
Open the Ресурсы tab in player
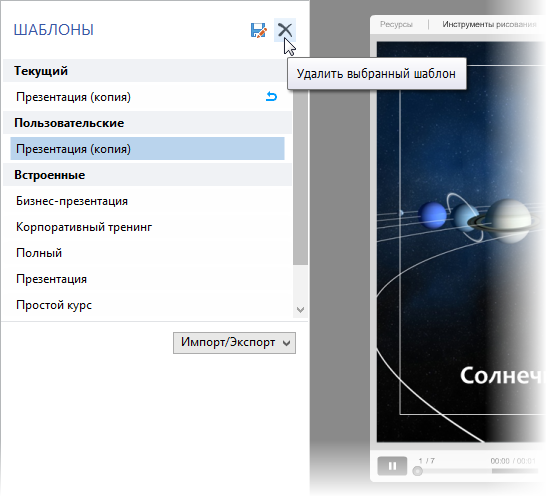(396, 24)
